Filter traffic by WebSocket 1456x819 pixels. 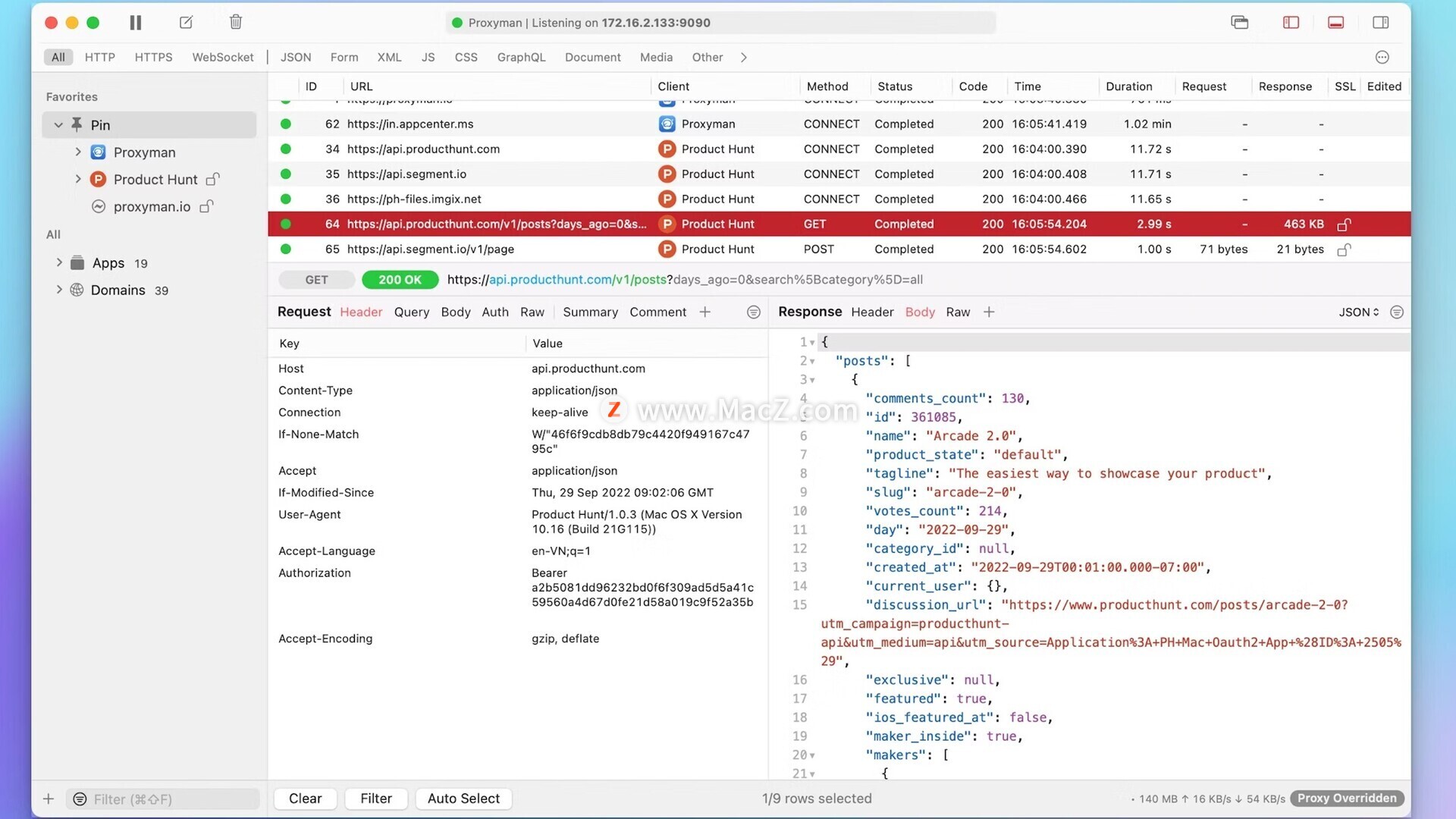coord(223,58)
